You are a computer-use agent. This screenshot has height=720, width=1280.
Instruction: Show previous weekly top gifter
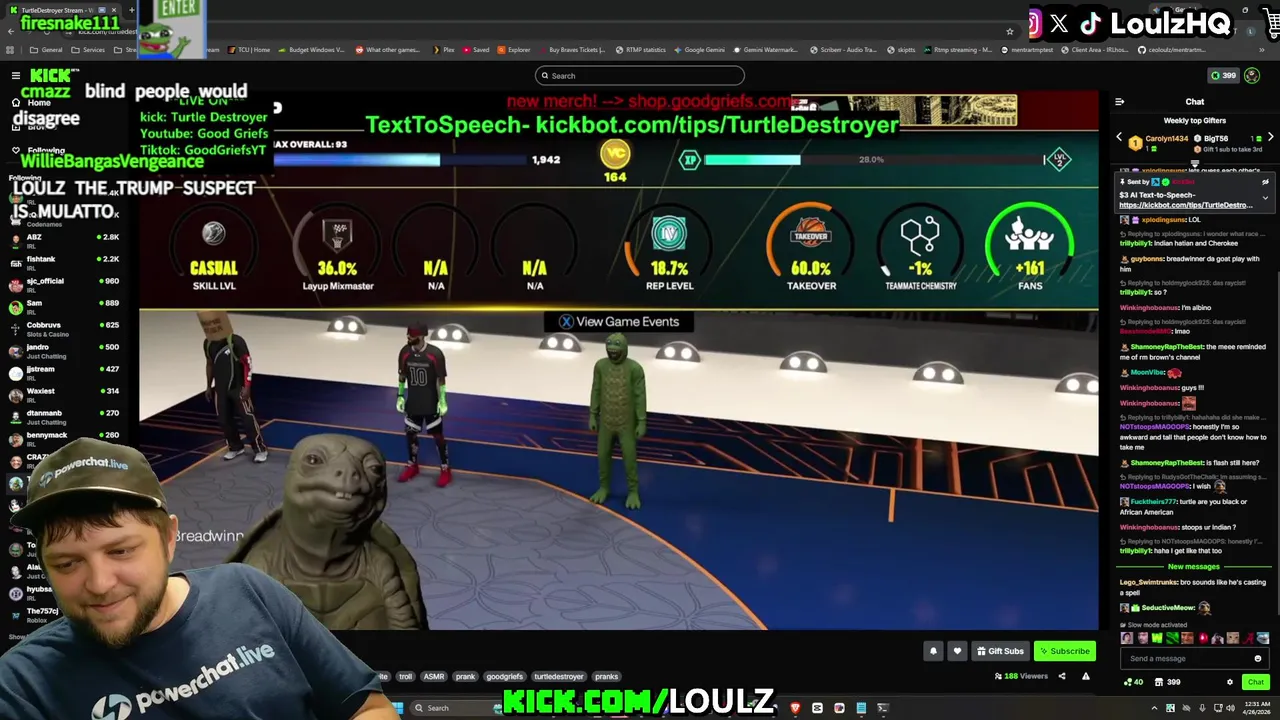click(1119, 138)
